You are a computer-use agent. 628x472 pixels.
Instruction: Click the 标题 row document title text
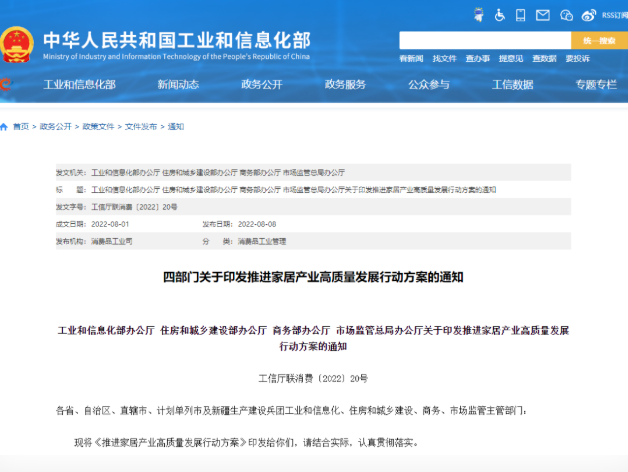click(x=294, y=190)
